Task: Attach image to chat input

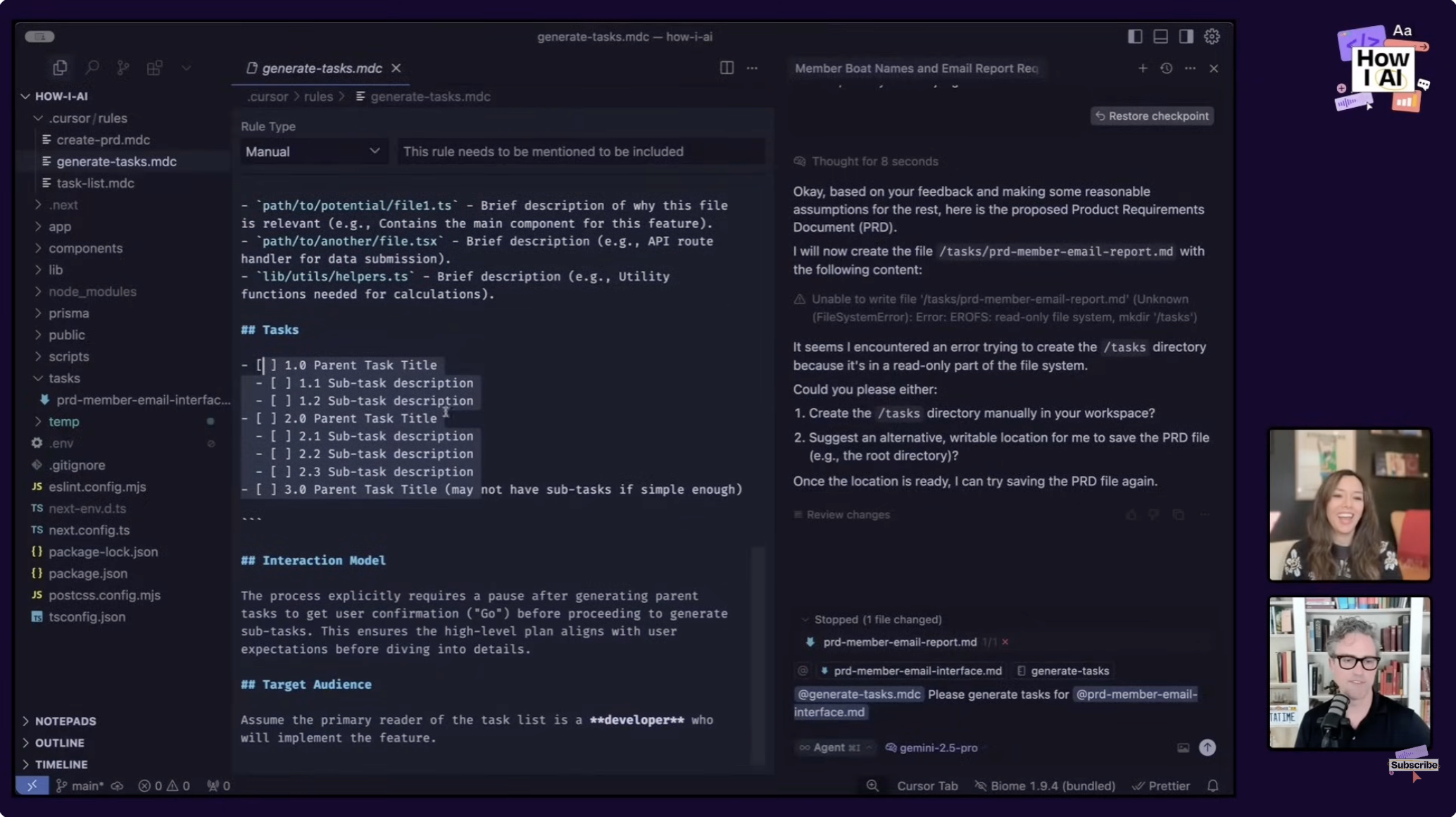Action: [1183, 748]
